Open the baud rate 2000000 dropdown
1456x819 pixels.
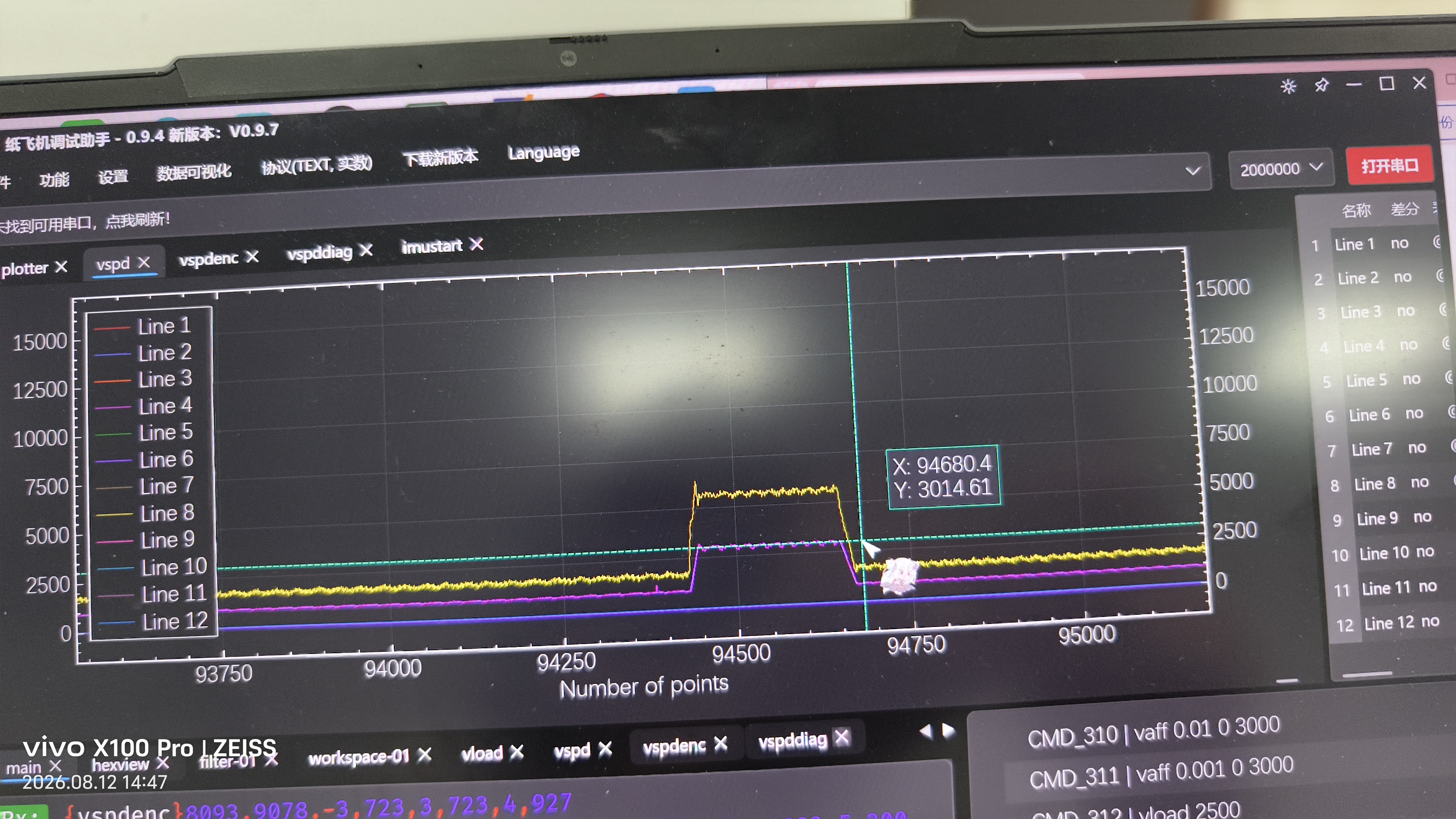click(x=1282, y=168)
